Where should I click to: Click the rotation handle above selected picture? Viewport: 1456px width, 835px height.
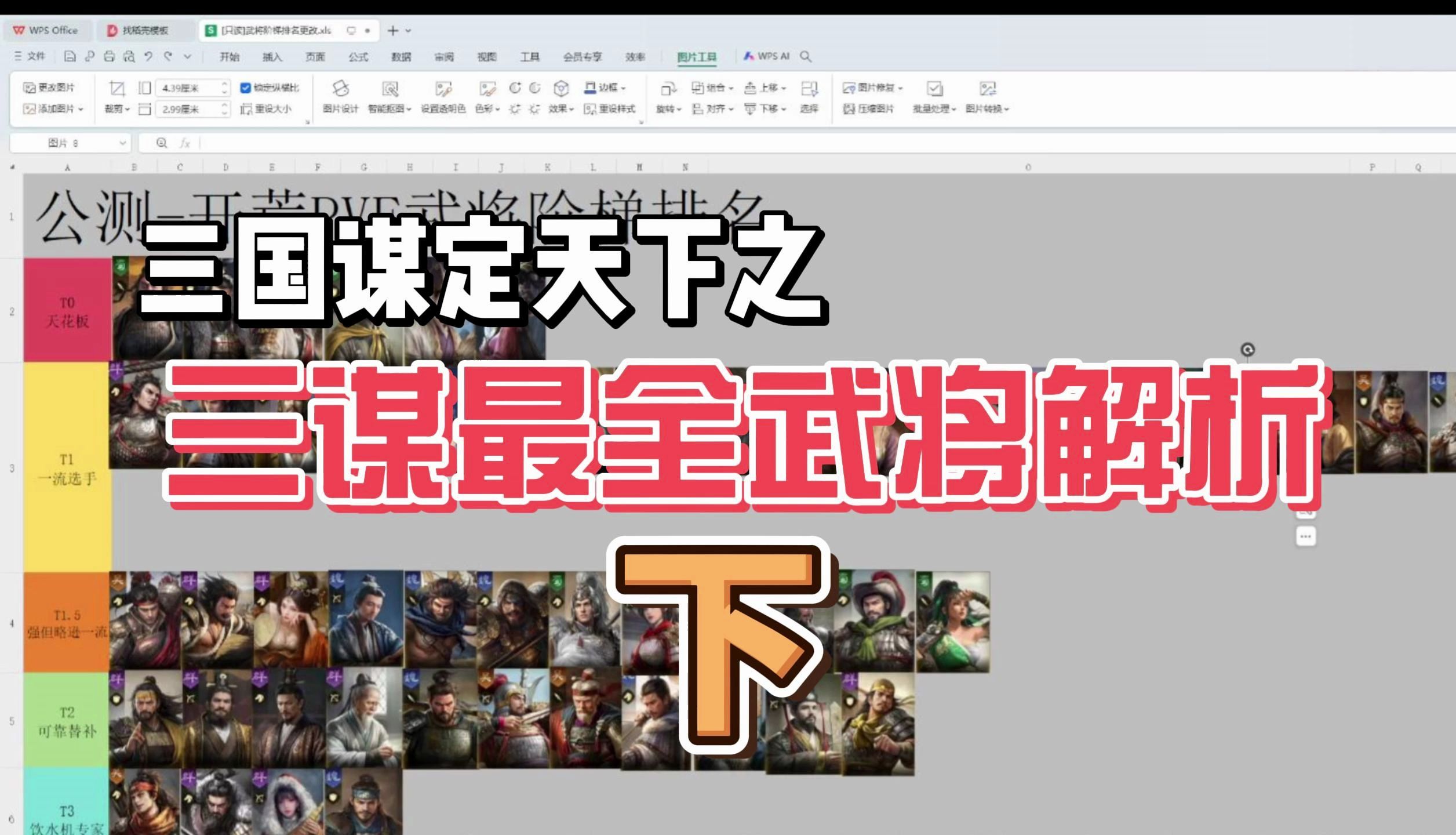(x=1247, y=350)
